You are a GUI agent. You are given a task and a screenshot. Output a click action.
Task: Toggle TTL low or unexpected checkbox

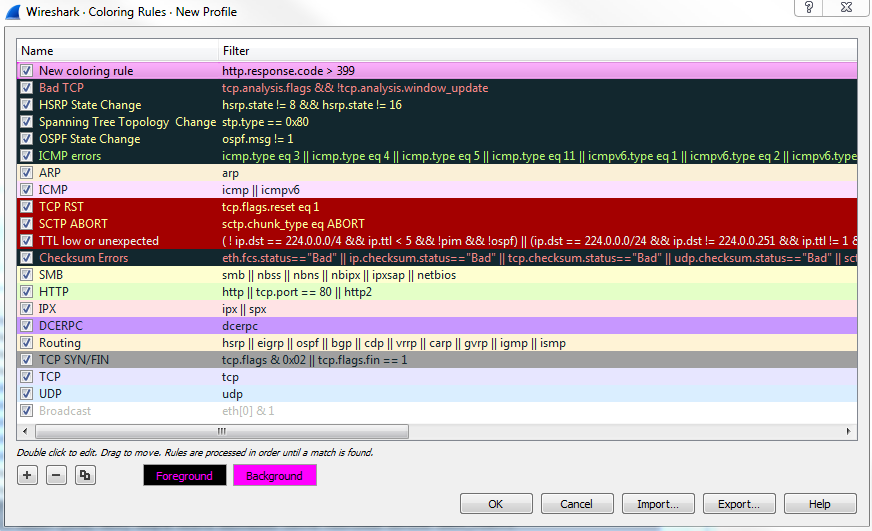coord(26,241)
